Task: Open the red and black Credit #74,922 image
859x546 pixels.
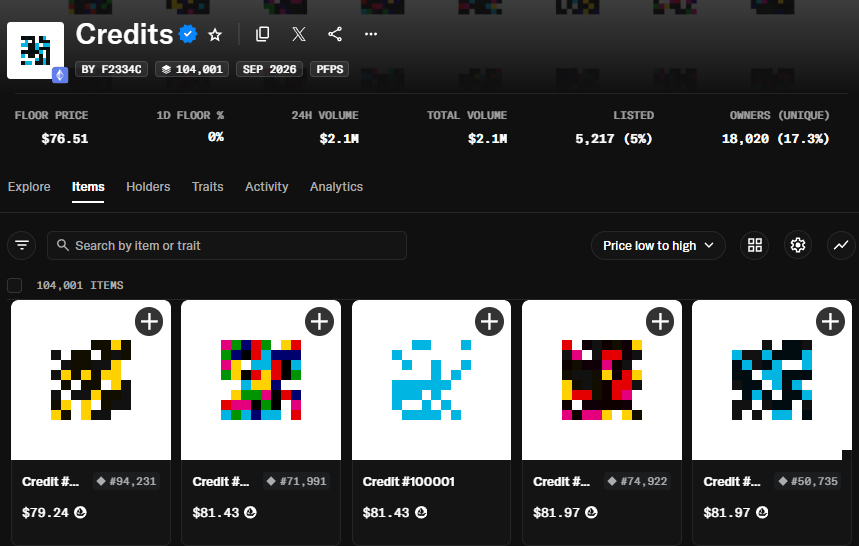Action: click(x=602, y=380)
